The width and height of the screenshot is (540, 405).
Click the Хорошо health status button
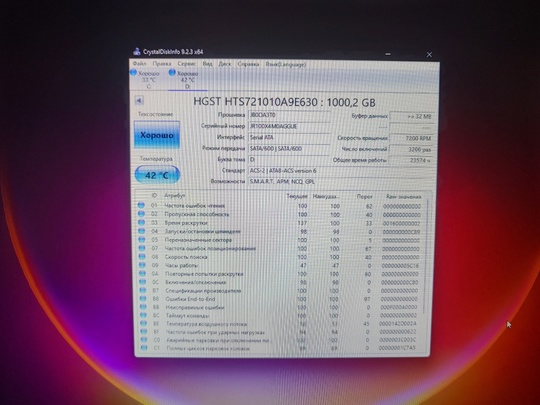click(x=157, y=135)
